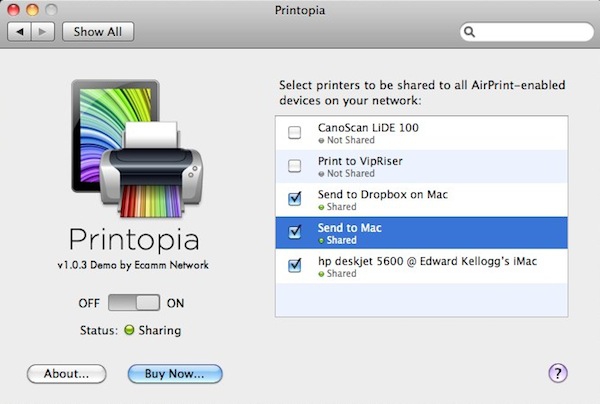
Task: Click the Show All button
Action: click(x=98, y=31)
